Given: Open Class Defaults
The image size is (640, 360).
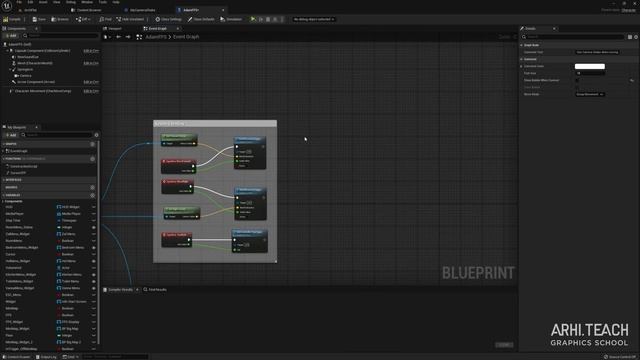Looking at the screenshot, I should pos(201,19).
